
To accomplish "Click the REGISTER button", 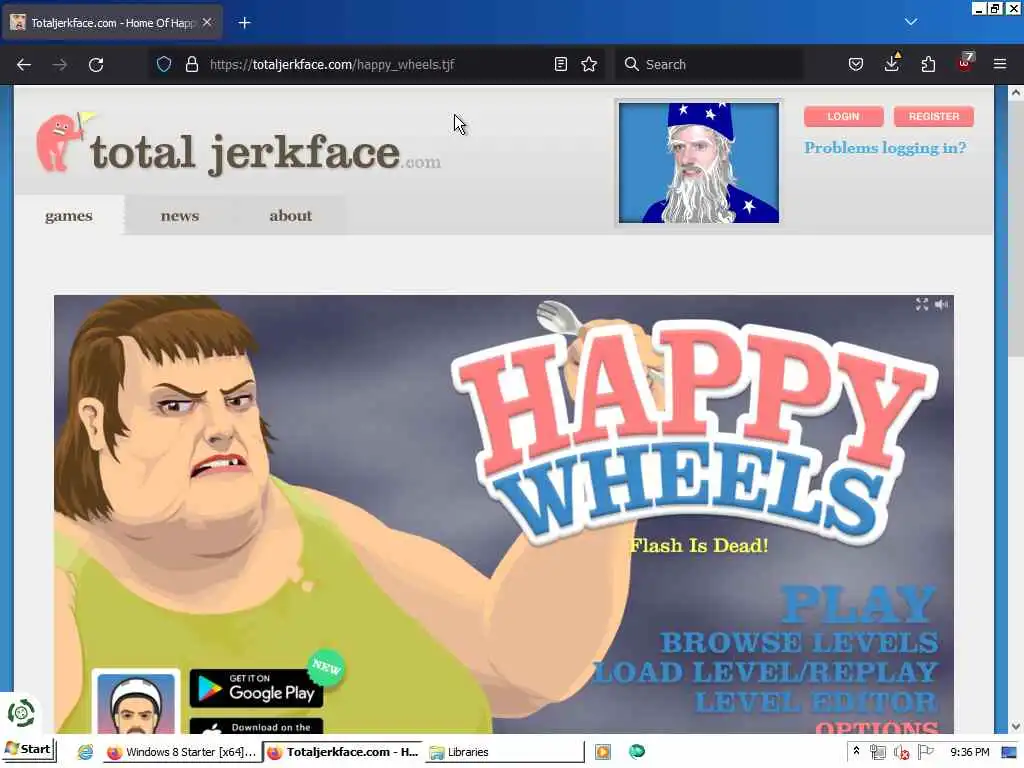I will pyautogui.click(x=933, y=116).
